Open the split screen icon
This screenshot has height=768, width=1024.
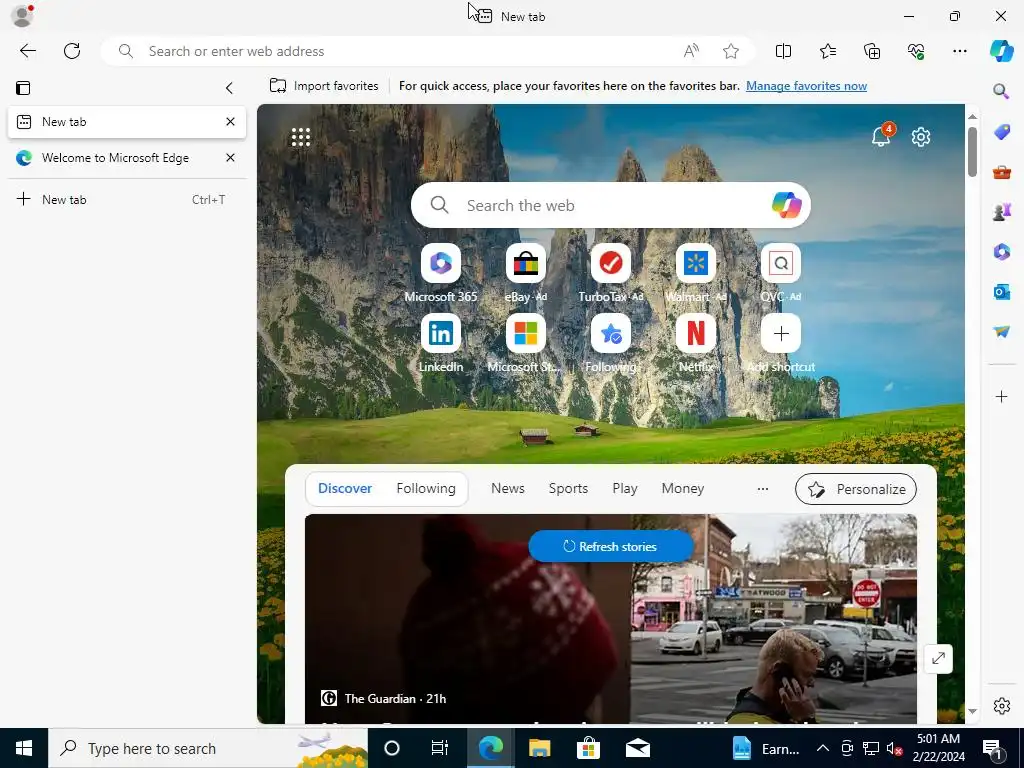pyautogui.click(x=783, y=51)
